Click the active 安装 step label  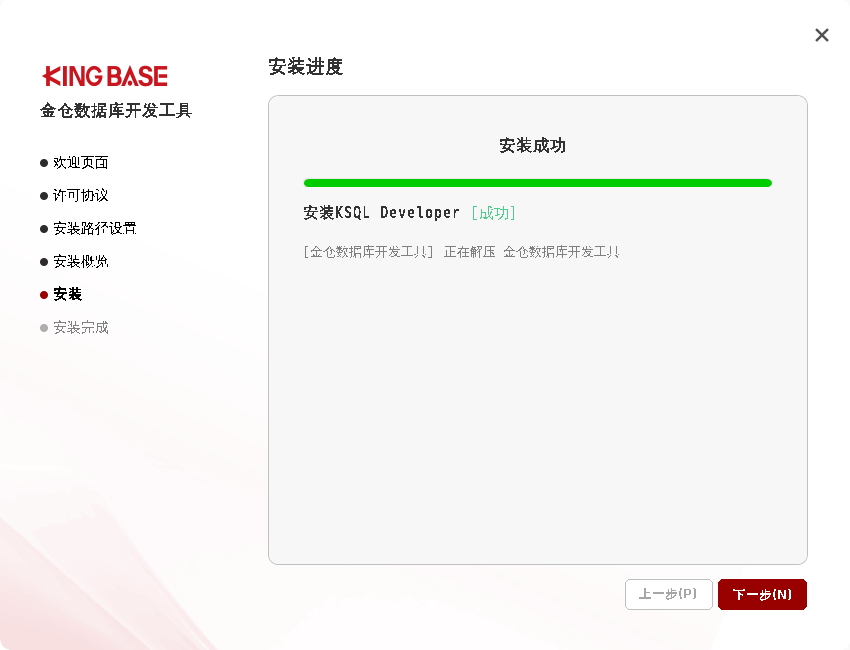tap(68, 295)
